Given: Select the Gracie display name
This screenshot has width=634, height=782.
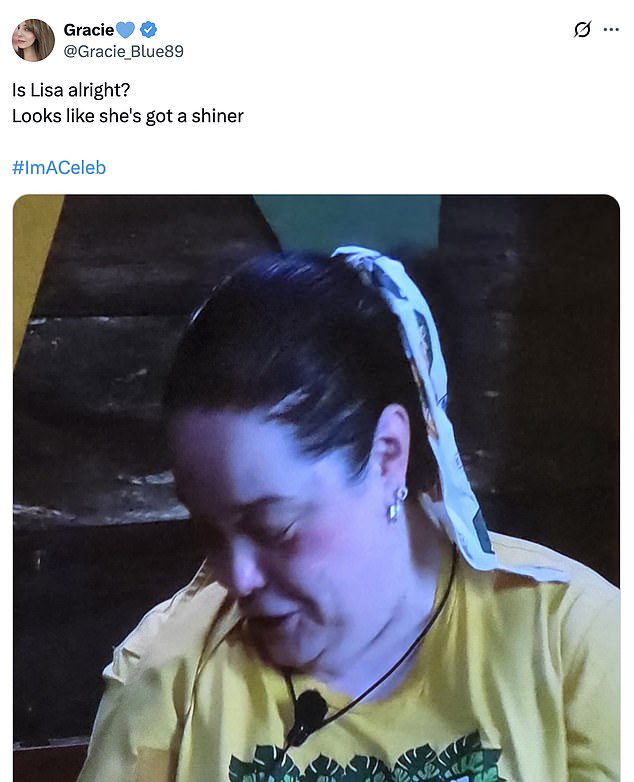Looking at the screenshot, I should [89, 30].
